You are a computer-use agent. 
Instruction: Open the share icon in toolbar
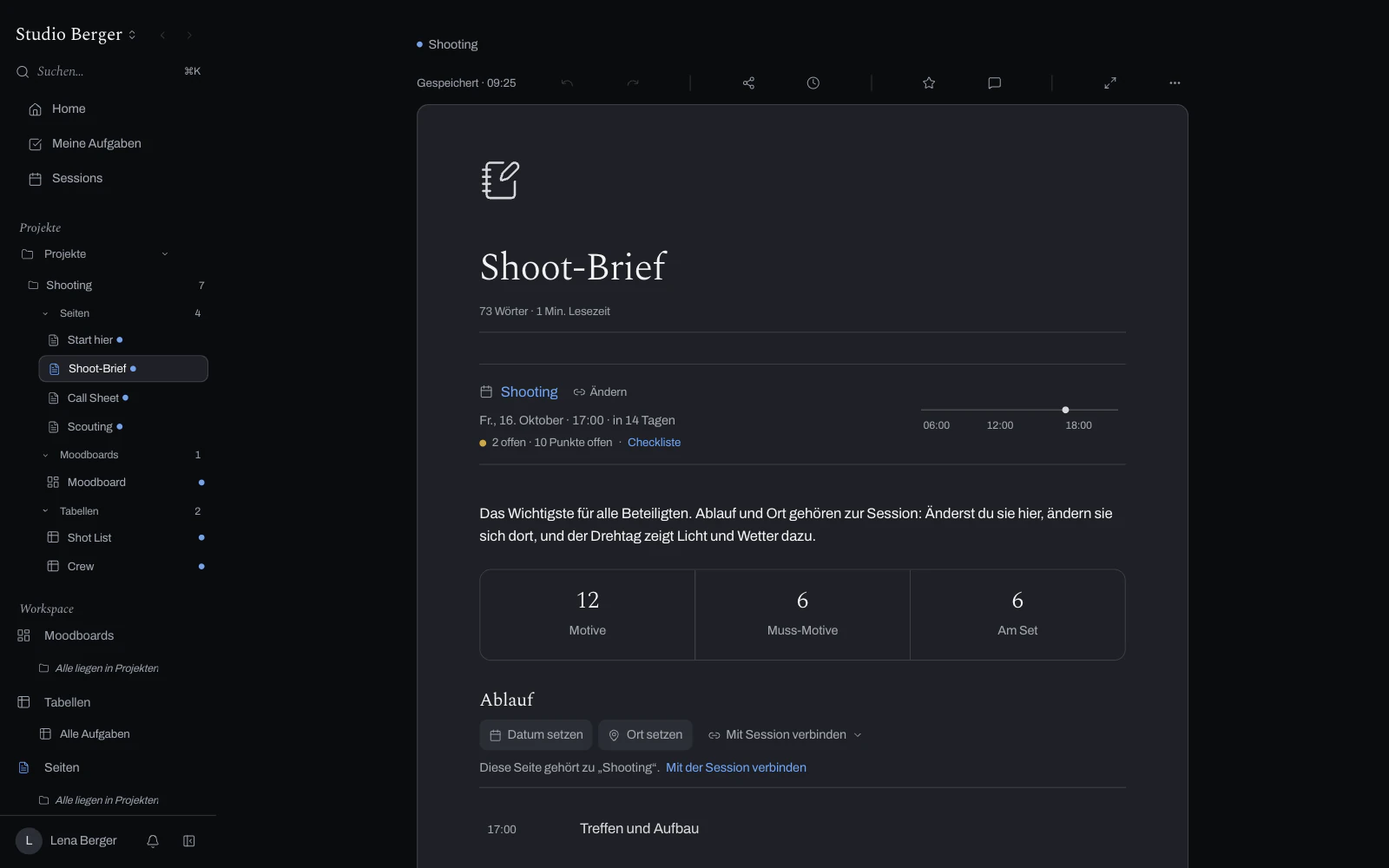(x=748, y=83)
